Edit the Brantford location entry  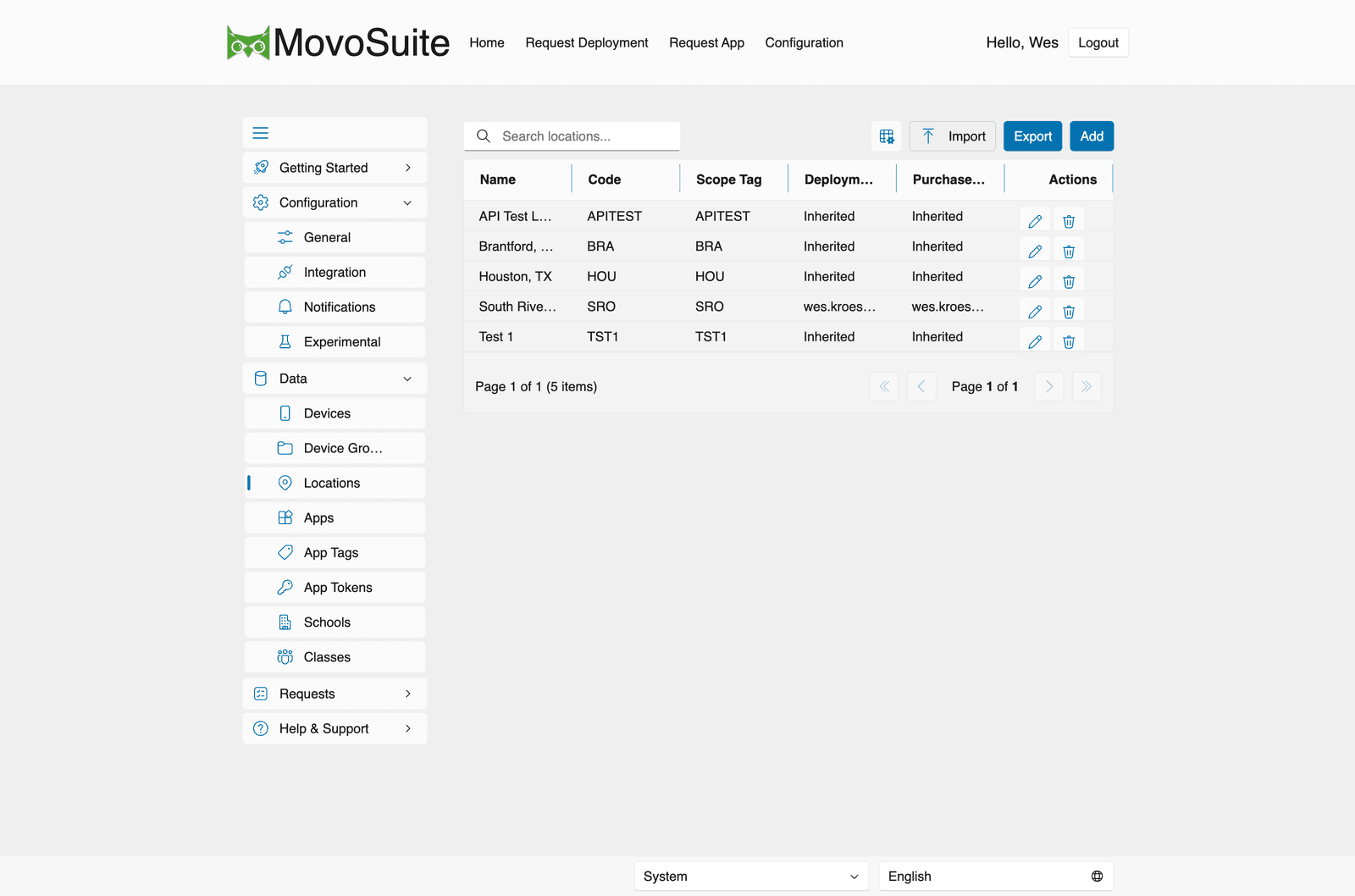(x=1035, y=252)
